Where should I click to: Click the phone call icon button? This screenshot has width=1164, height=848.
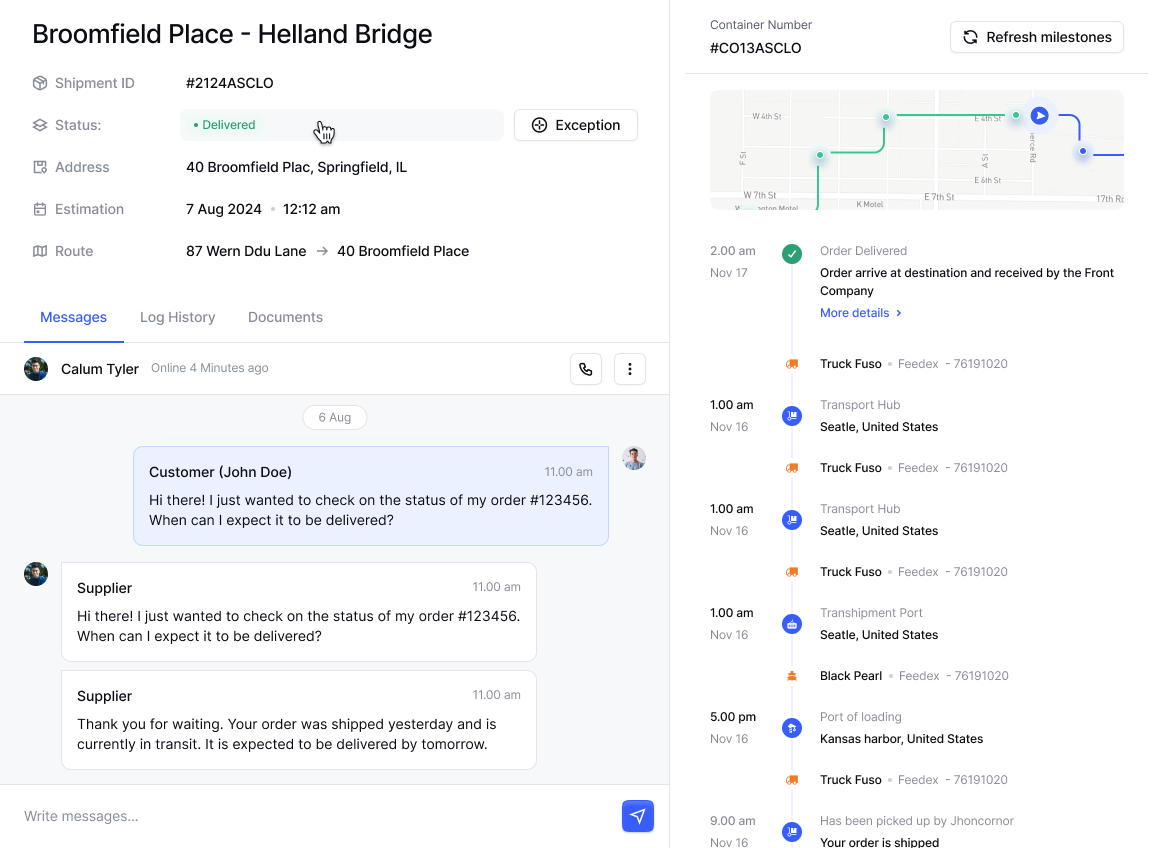tap(586, 369)
